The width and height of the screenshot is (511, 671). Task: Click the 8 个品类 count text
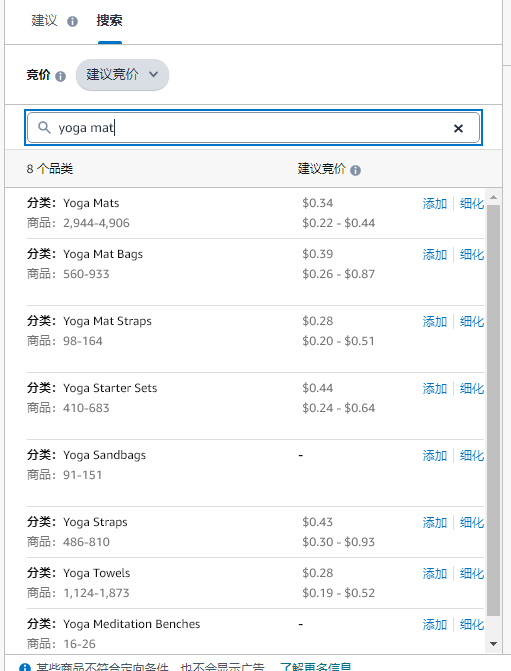tap(50, 169)
